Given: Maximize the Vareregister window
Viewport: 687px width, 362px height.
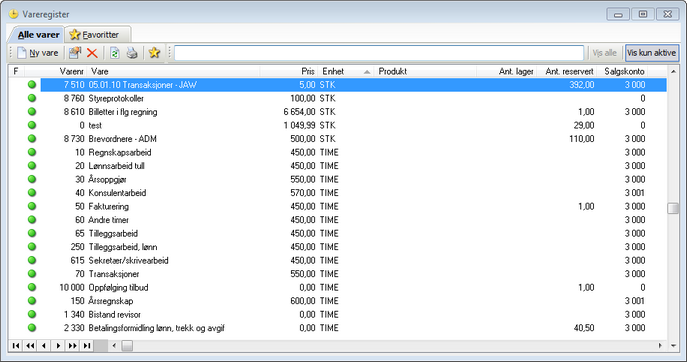Looking at the screenshot, I should (x=643, y=14).
